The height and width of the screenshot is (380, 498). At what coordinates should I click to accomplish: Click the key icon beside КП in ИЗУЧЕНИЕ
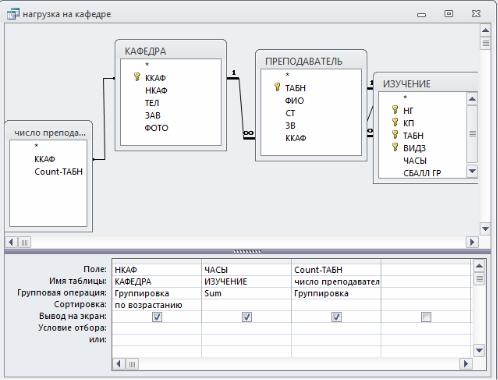pos(395,122)
